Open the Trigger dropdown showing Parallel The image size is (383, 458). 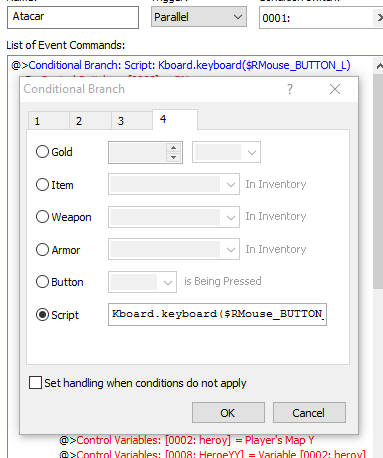pos(199,17)
